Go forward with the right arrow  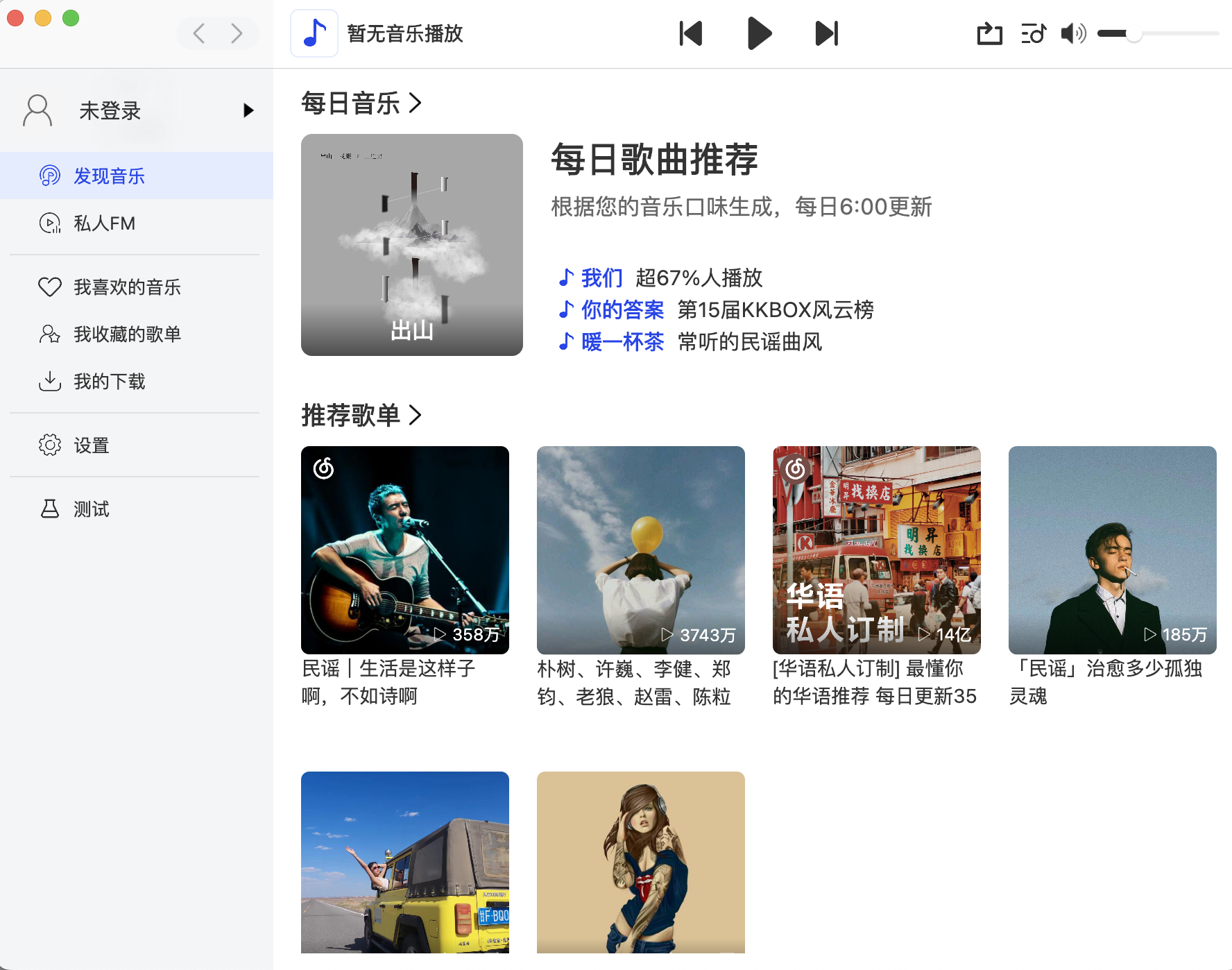coord(237,33)
